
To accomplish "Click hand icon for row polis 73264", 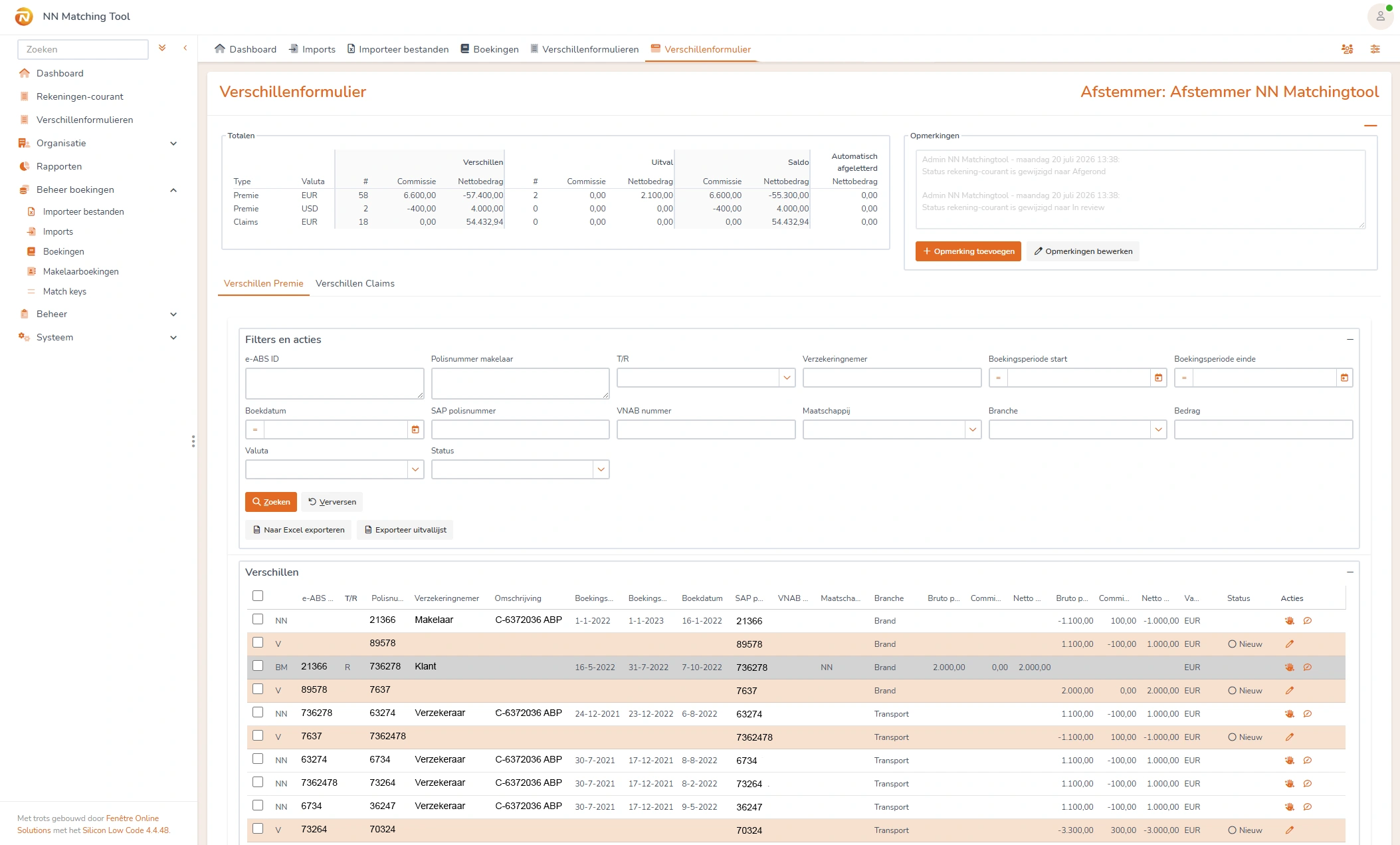I will click(1289, 783).
